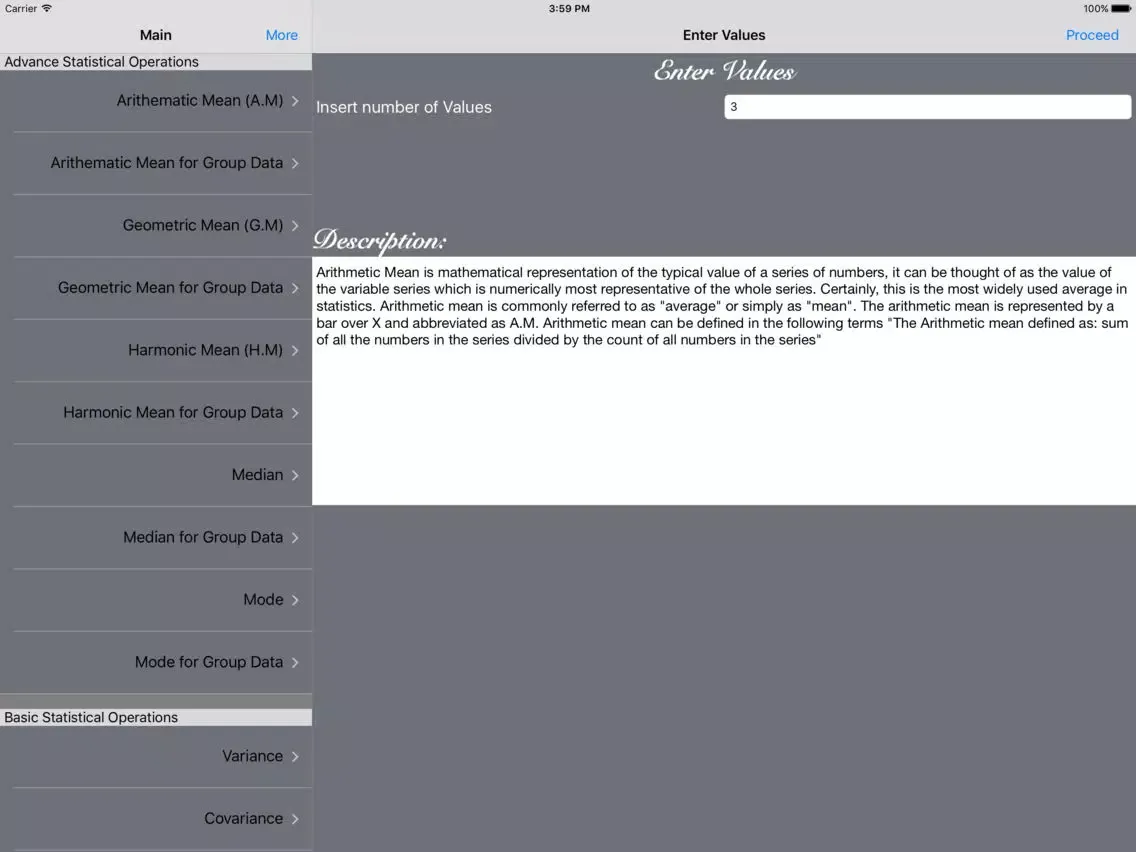Viewport: 1136px width, 852px height.
Task: Select the Mode operation
Action: pos(156,599)
